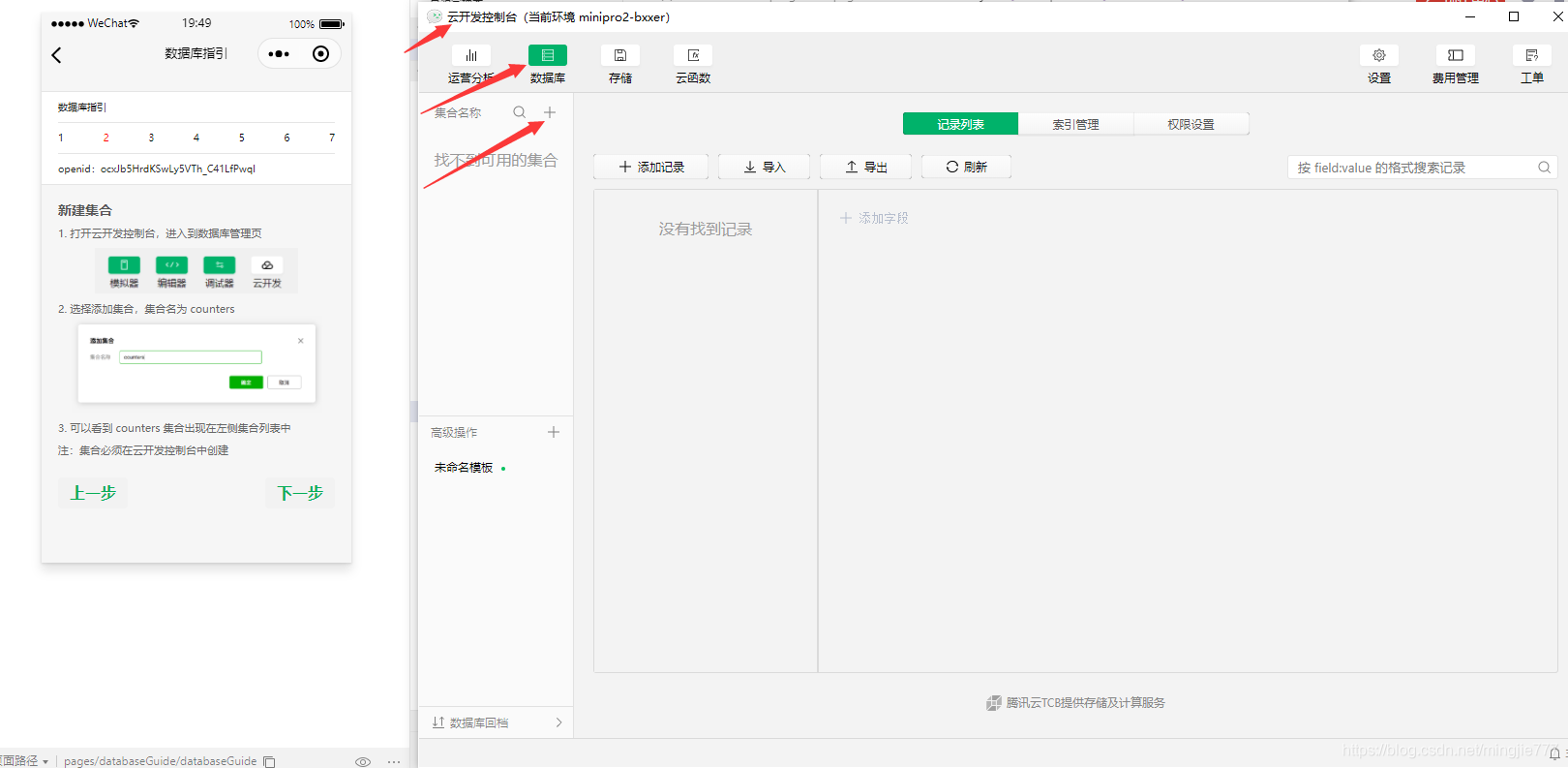This screenshot has width=1568, height=768.
Task: Select step 7 in database guide
Action: point(332,138)
